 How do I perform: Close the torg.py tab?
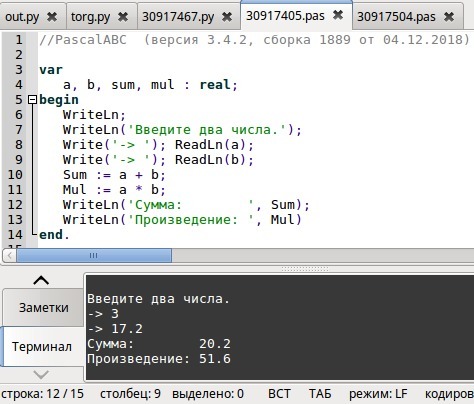point(123,17)
